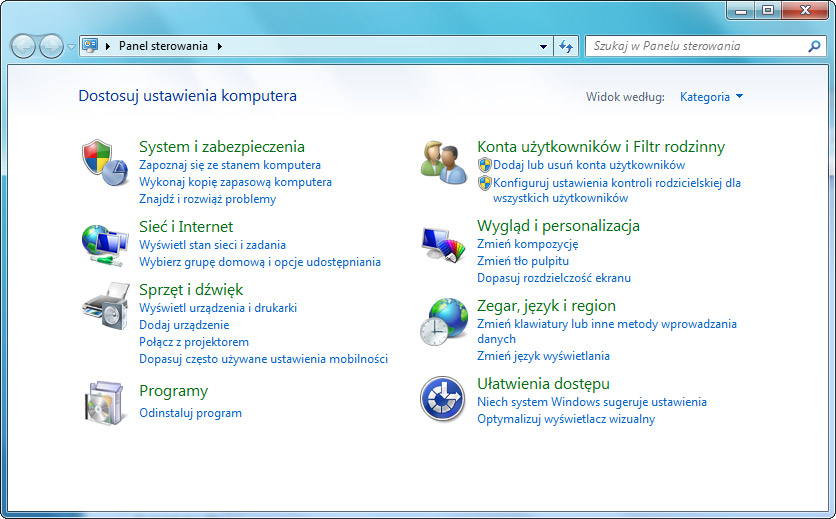836x519 pixels.
Task: Open Konfiguruj ustawienia kontroli rodzicielskiej link
Action: 616,190
